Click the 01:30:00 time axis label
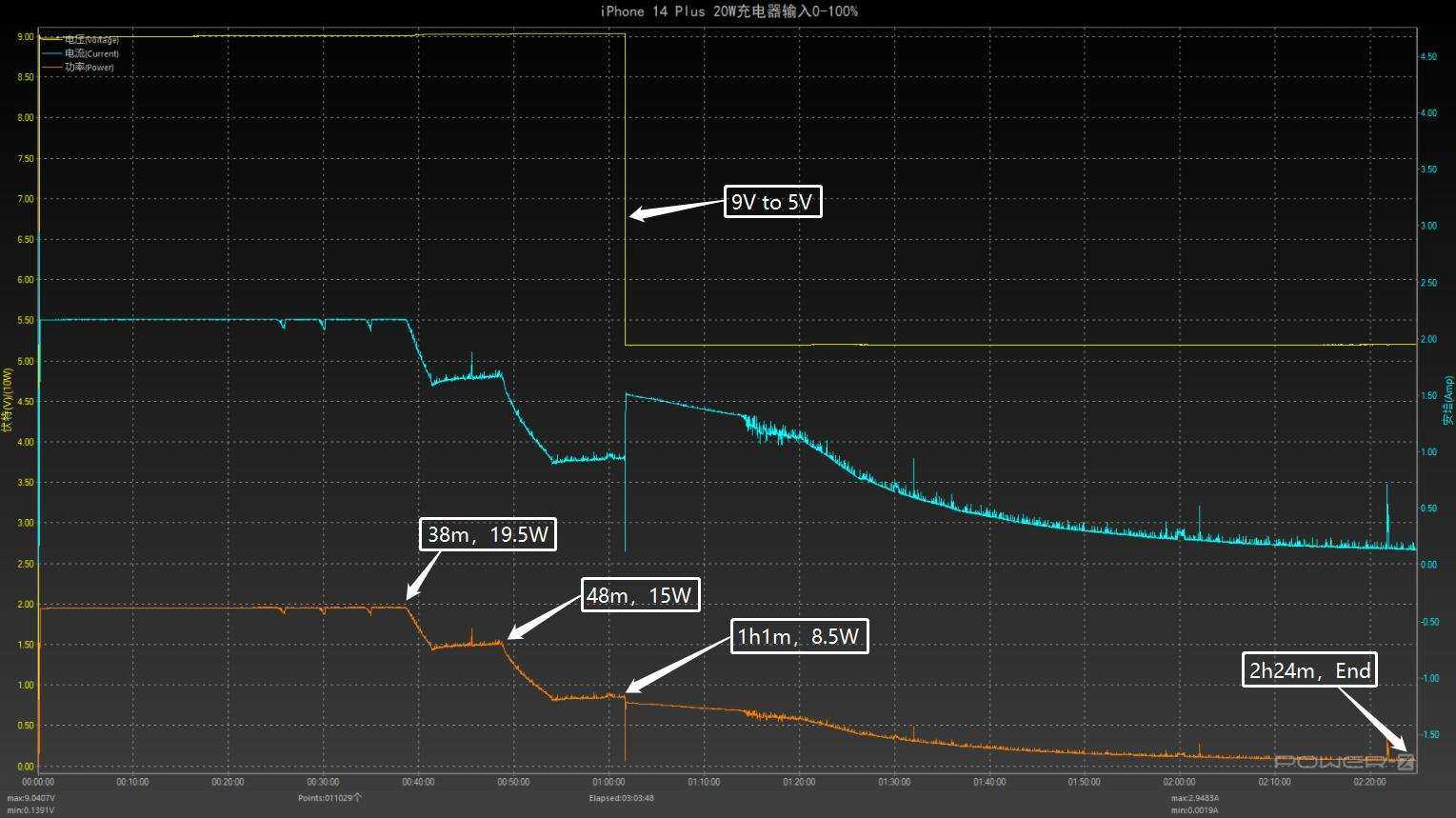The width and height of the screenshot is (1456, 818). click(x=894, y=782)
